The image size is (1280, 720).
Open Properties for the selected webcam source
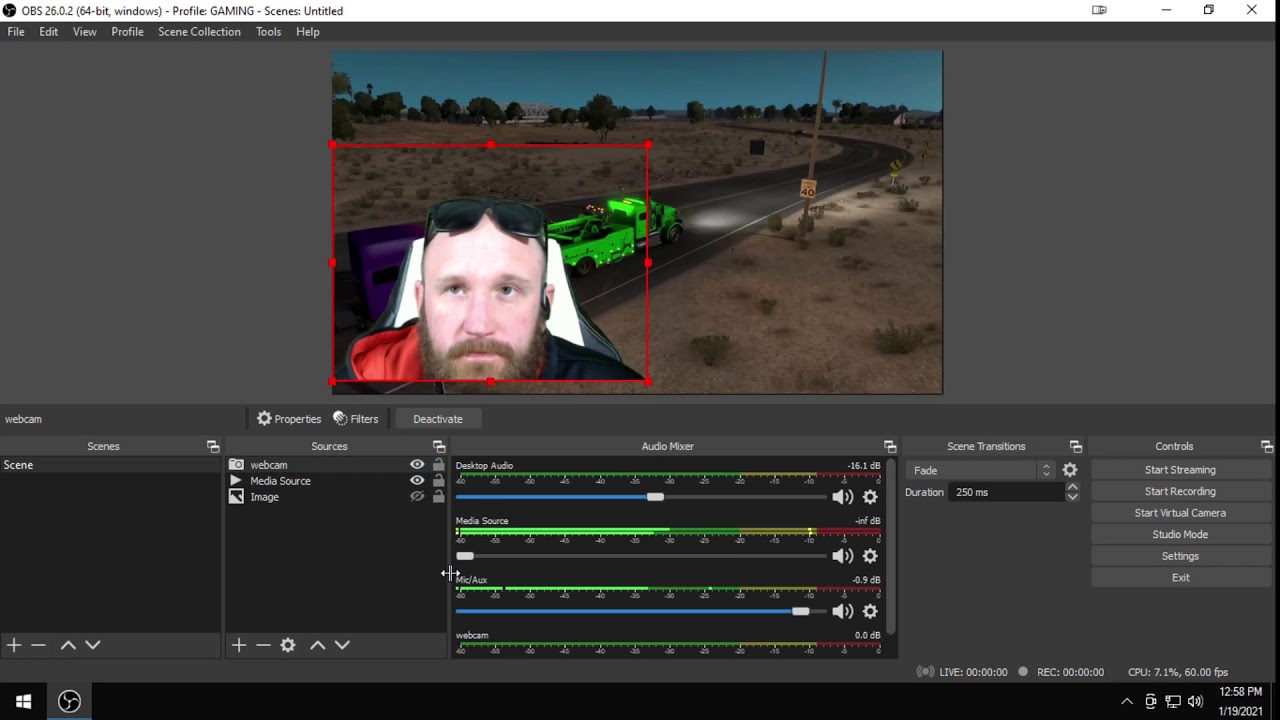(x=289, y=419)
